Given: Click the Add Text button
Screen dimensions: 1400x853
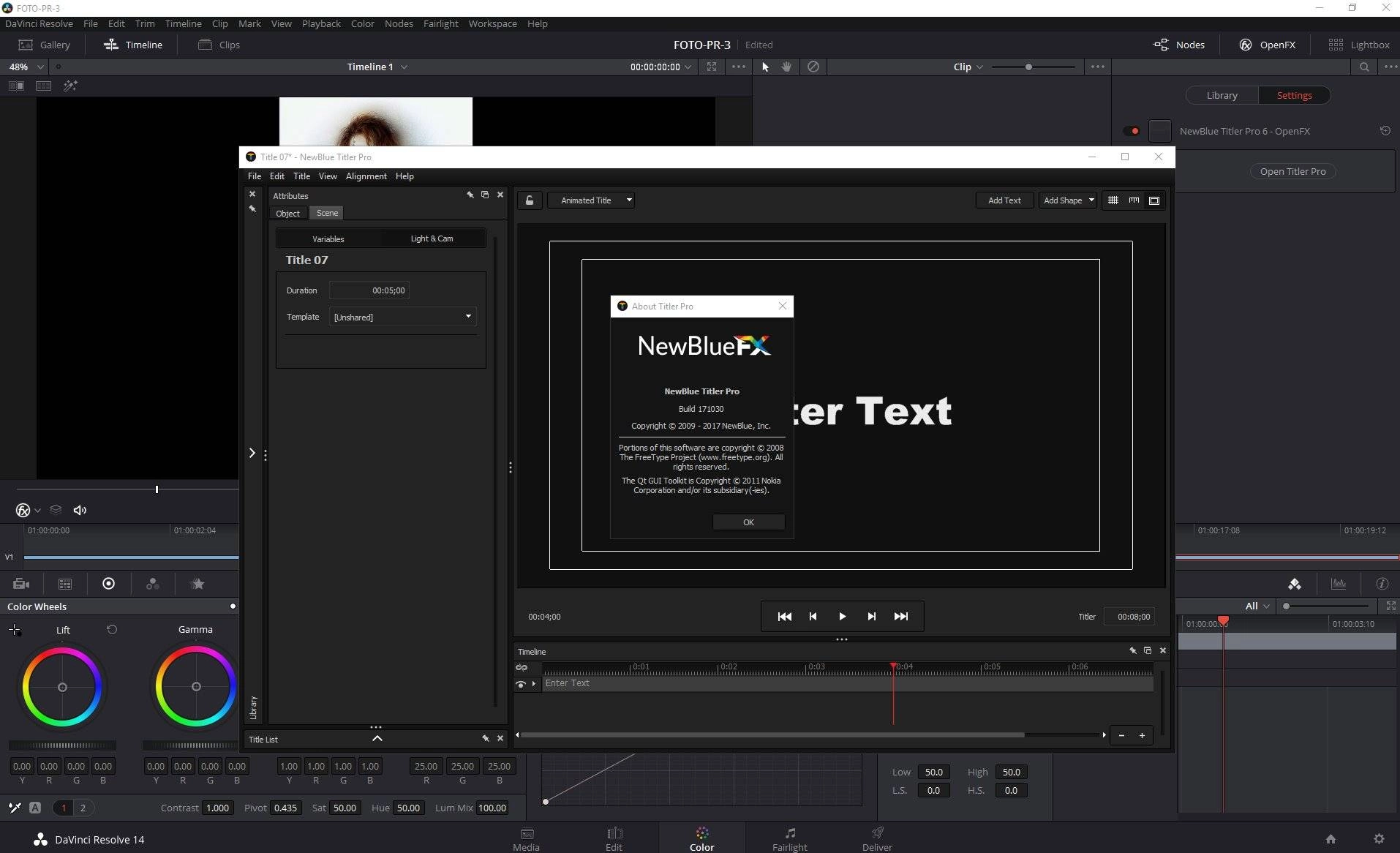Looking at the screenshot, I should (1004, 200).
